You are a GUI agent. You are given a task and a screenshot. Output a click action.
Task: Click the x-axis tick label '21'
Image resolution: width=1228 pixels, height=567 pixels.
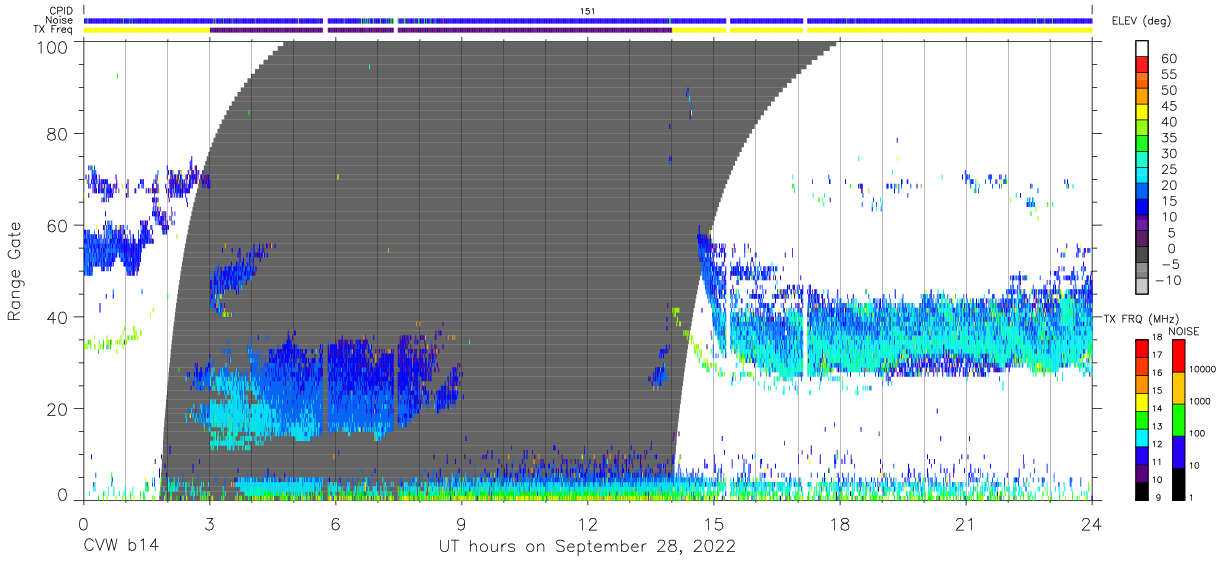(966, 524)
